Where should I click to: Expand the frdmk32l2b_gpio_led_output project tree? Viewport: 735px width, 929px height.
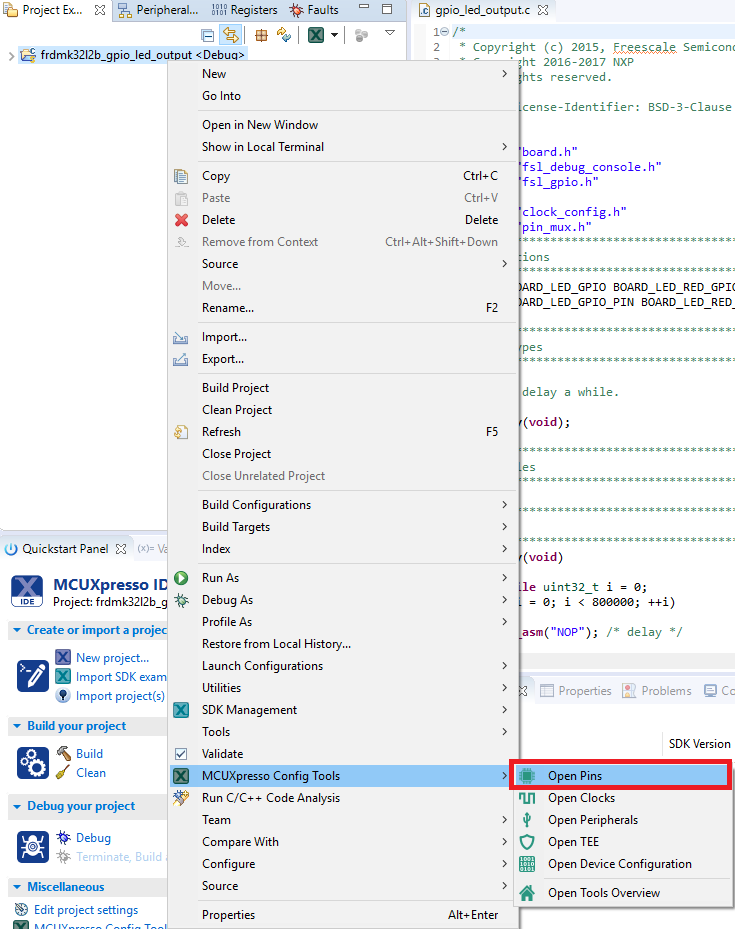coord(11,55)
